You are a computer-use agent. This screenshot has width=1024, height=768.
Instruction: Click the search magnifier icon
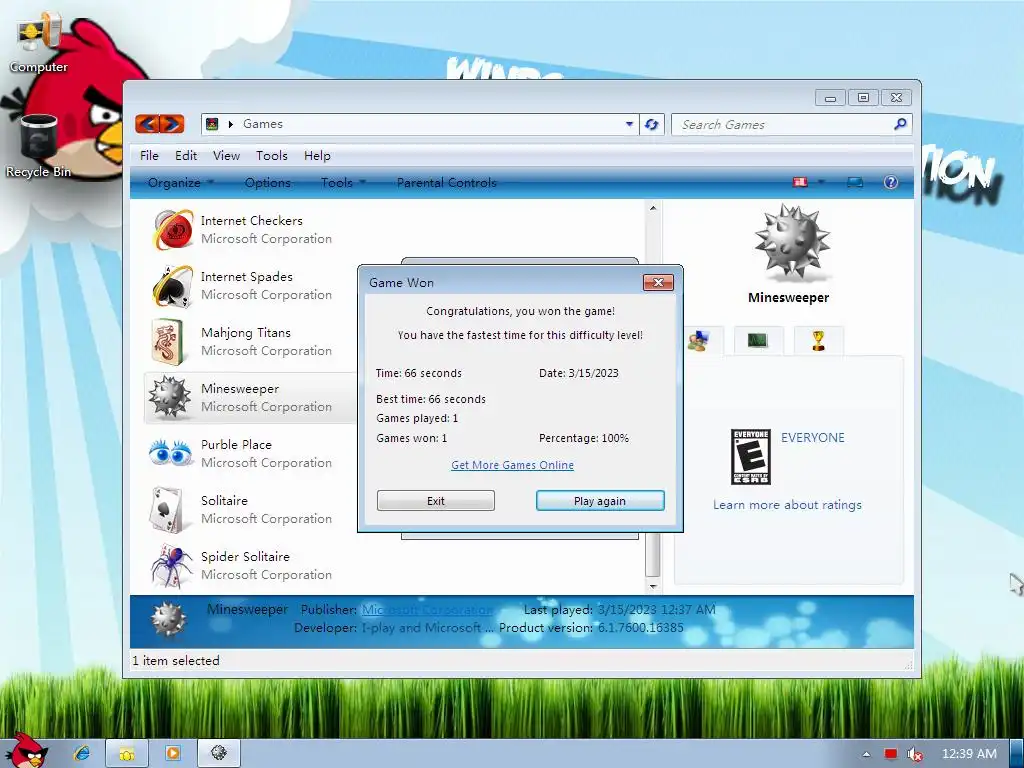[x=900, y=124]
